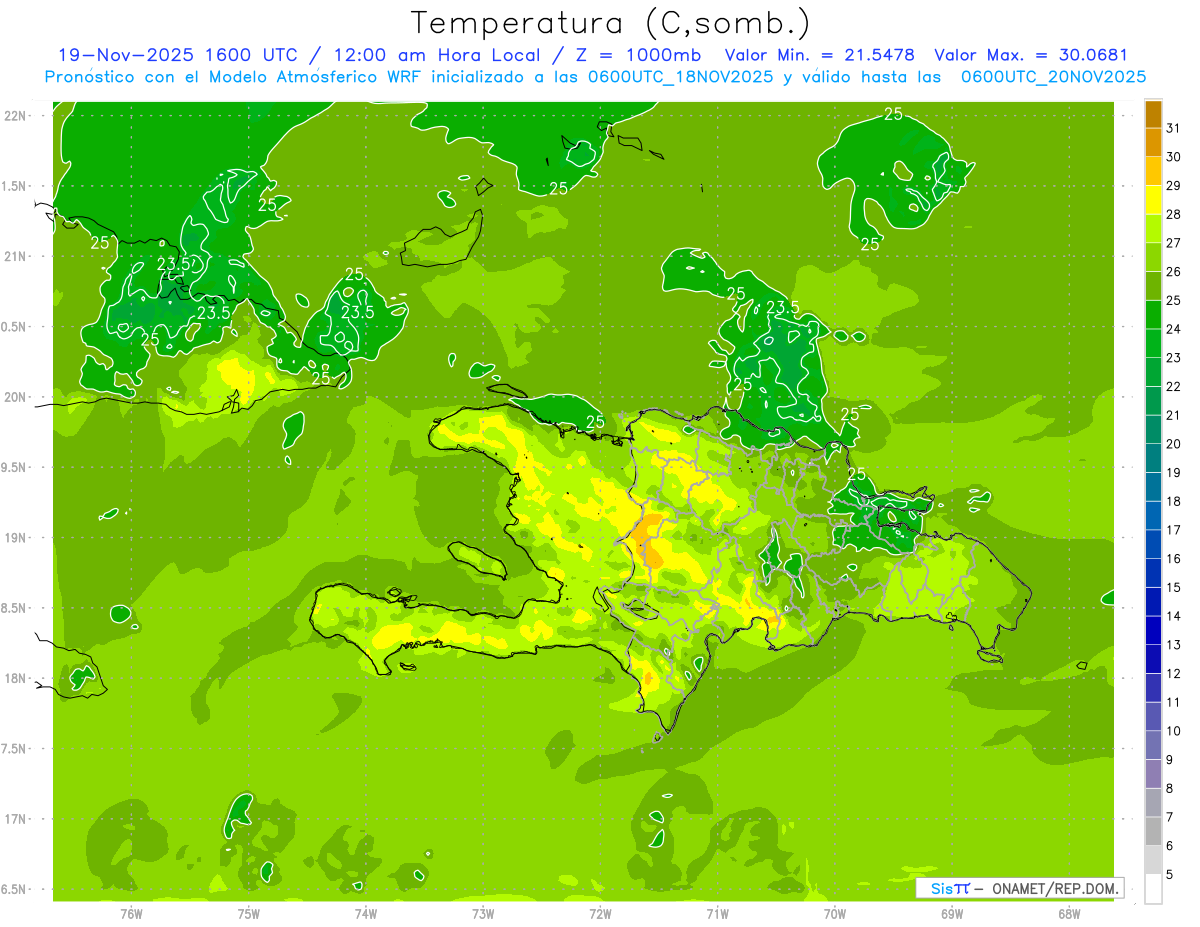Click the '8.5N' latitude axis label

pos(15,608)
